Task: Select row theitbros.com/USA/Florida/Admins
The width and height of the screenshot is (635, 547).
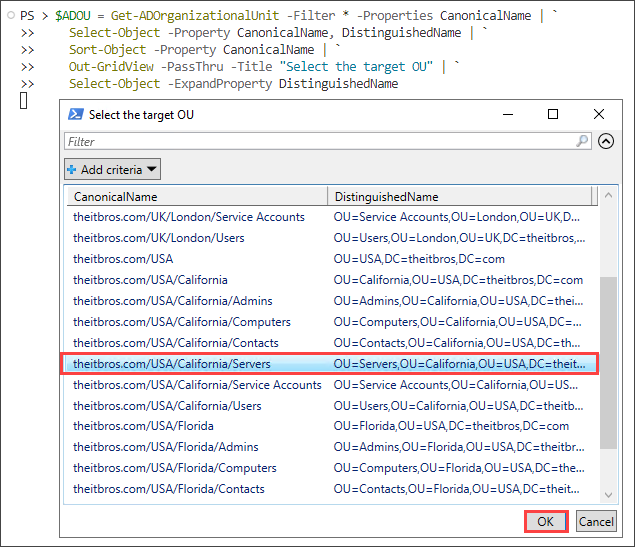Action: click(332, 447)
